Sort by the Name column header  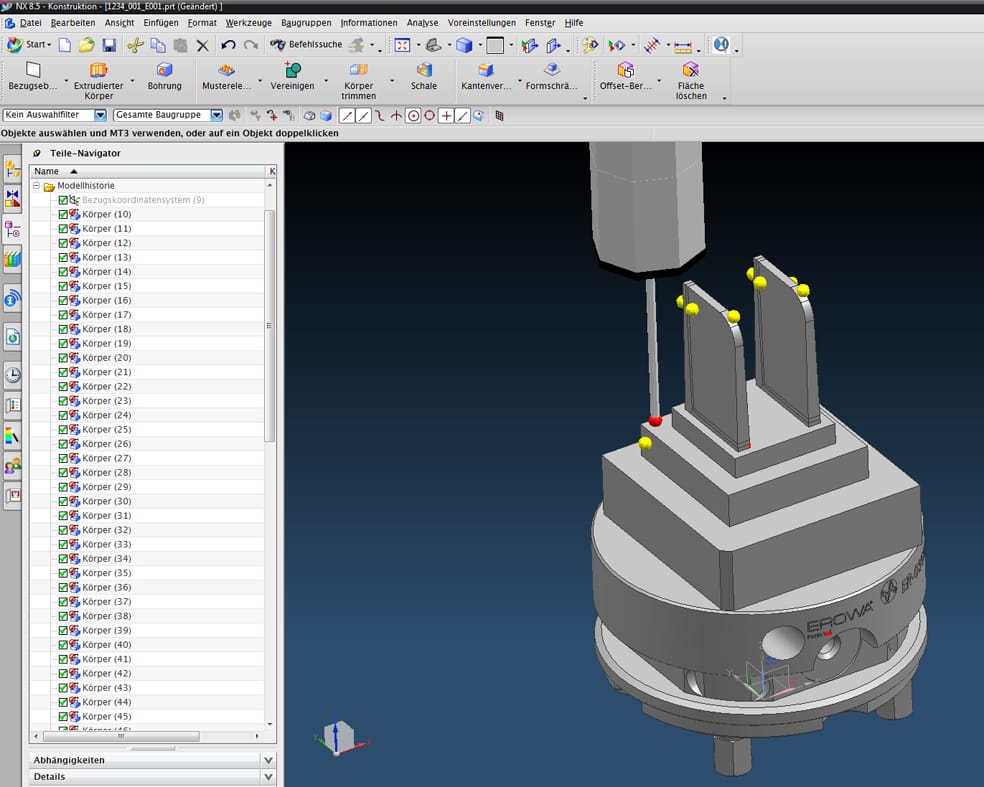click(148, 171)
